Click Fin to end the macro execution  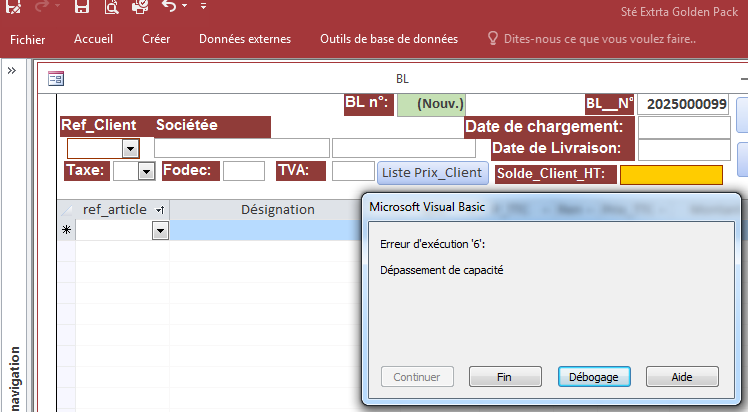[505, 377]
